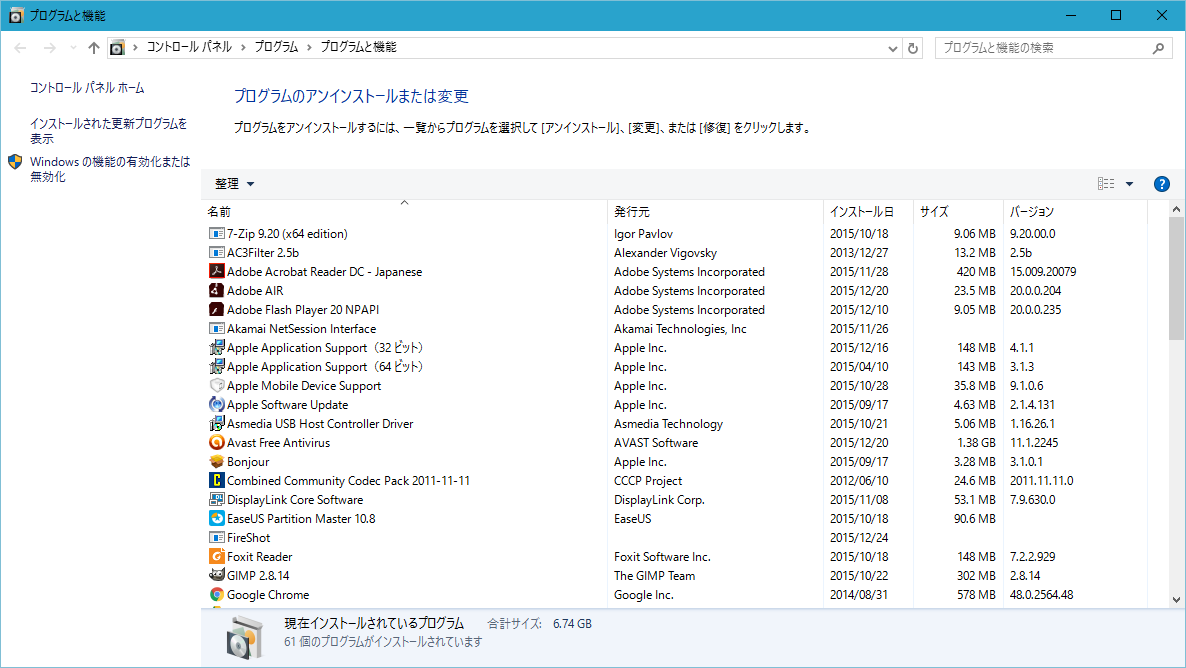Sort by the サイズ column header
This screenshot has height=668, width=1186.
pos(958,212)
